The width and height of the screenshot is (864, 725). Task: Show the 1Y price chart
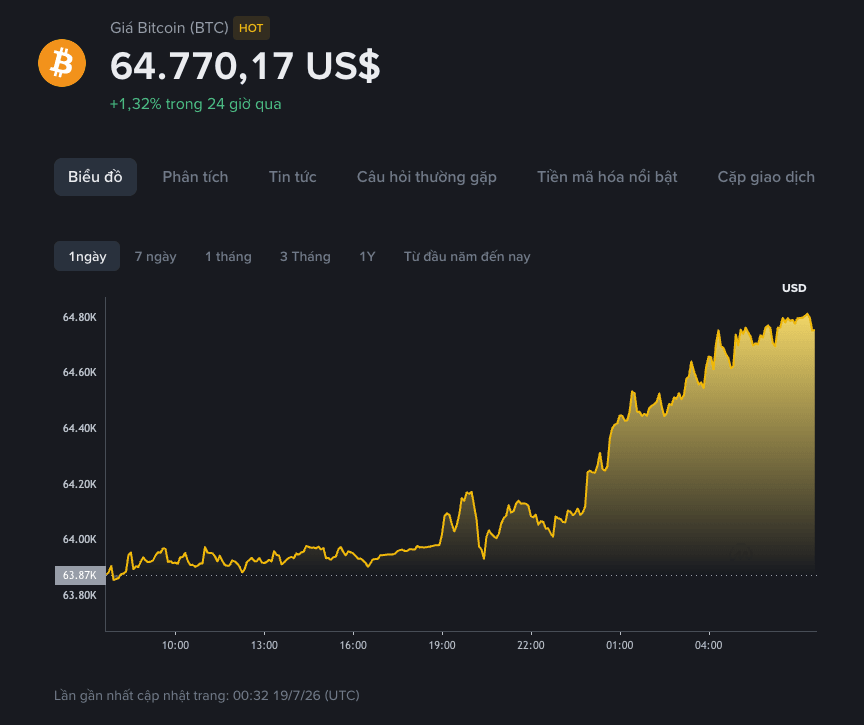coord(367,257)
